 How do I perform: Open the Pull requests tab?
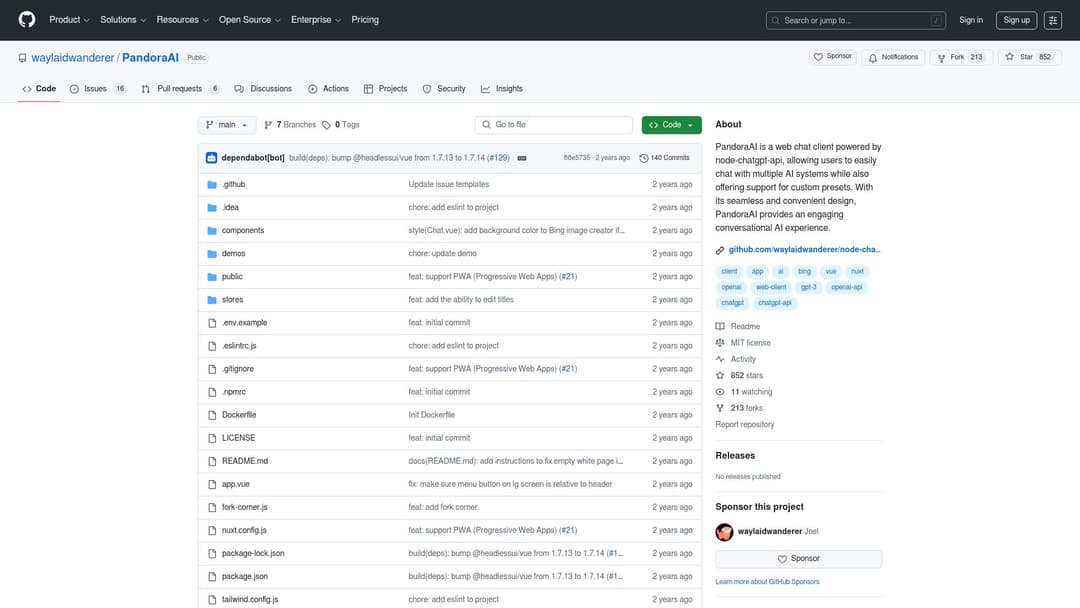pyautogui.click(x=180, y=89)
